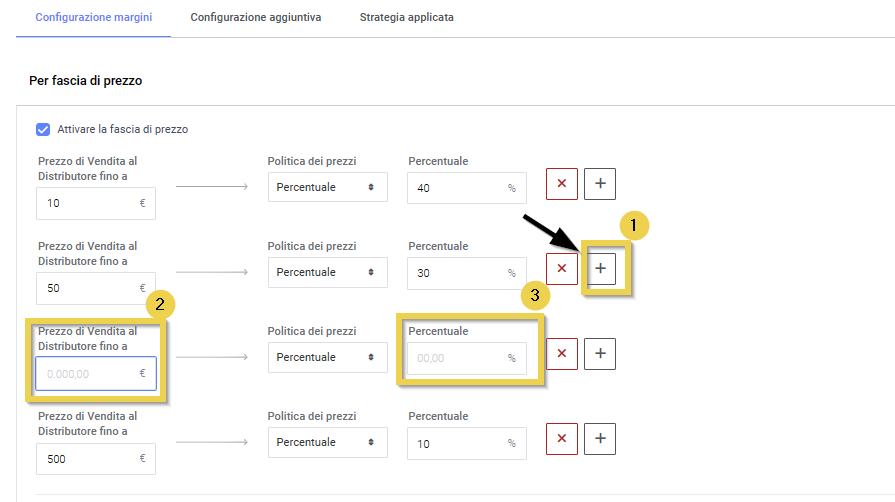Viewport: 895px width, 502px height.
Task: Open pricing policy dropdown in the empty row
Action: (x=327, y=357)
